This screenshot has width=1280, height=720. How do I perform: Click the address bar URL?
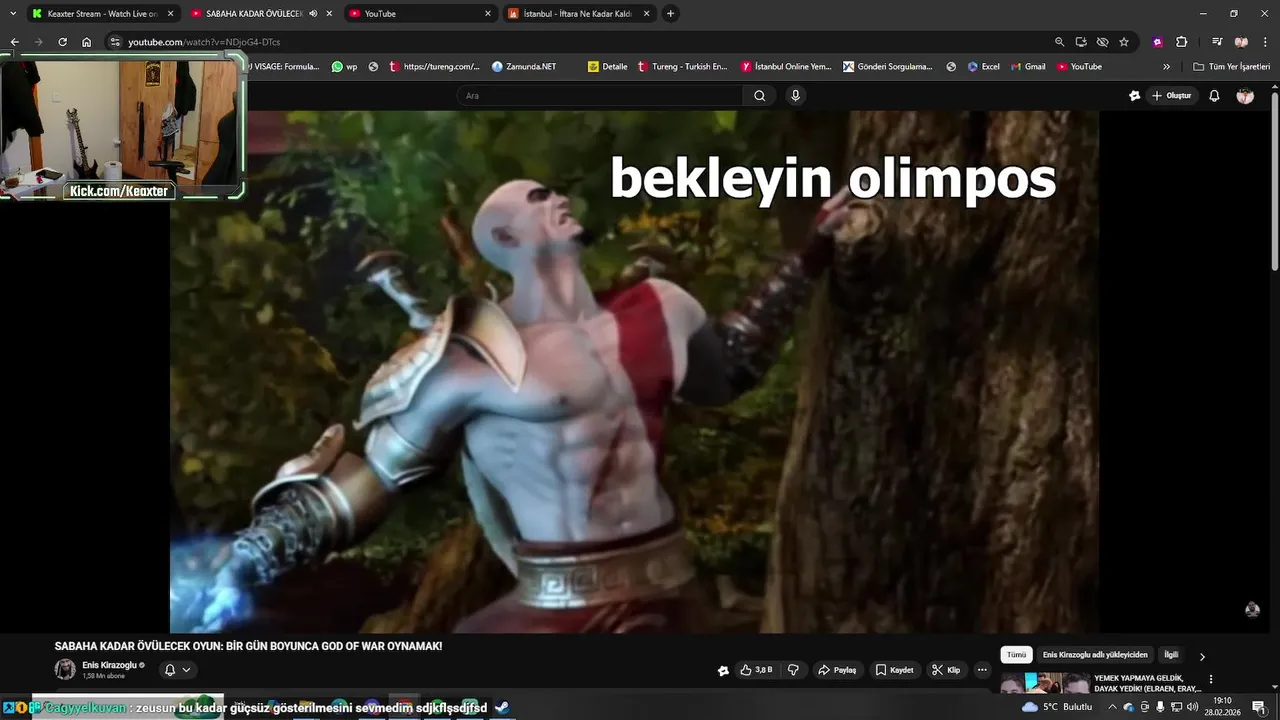[x=204, y=42]
